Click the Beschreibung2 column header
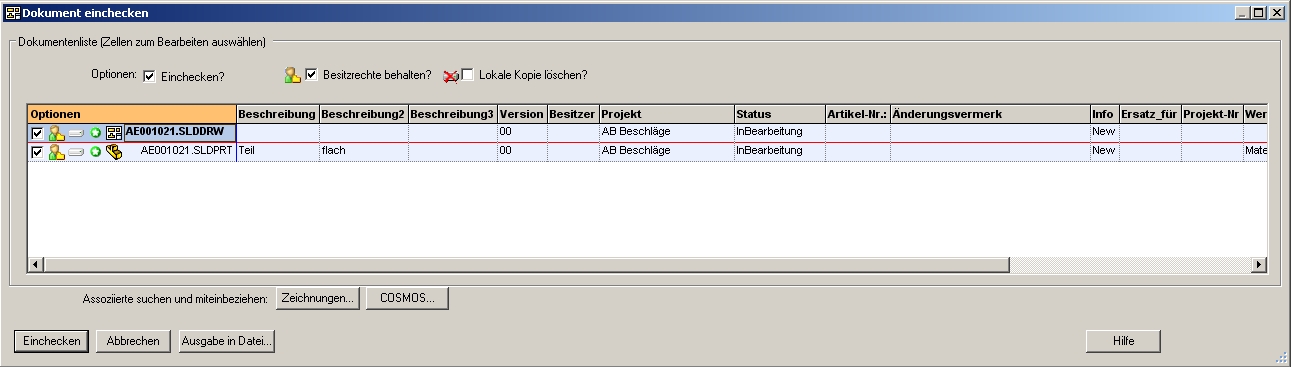This screenshot has width=1291, height=367. (x=363, y=114)
